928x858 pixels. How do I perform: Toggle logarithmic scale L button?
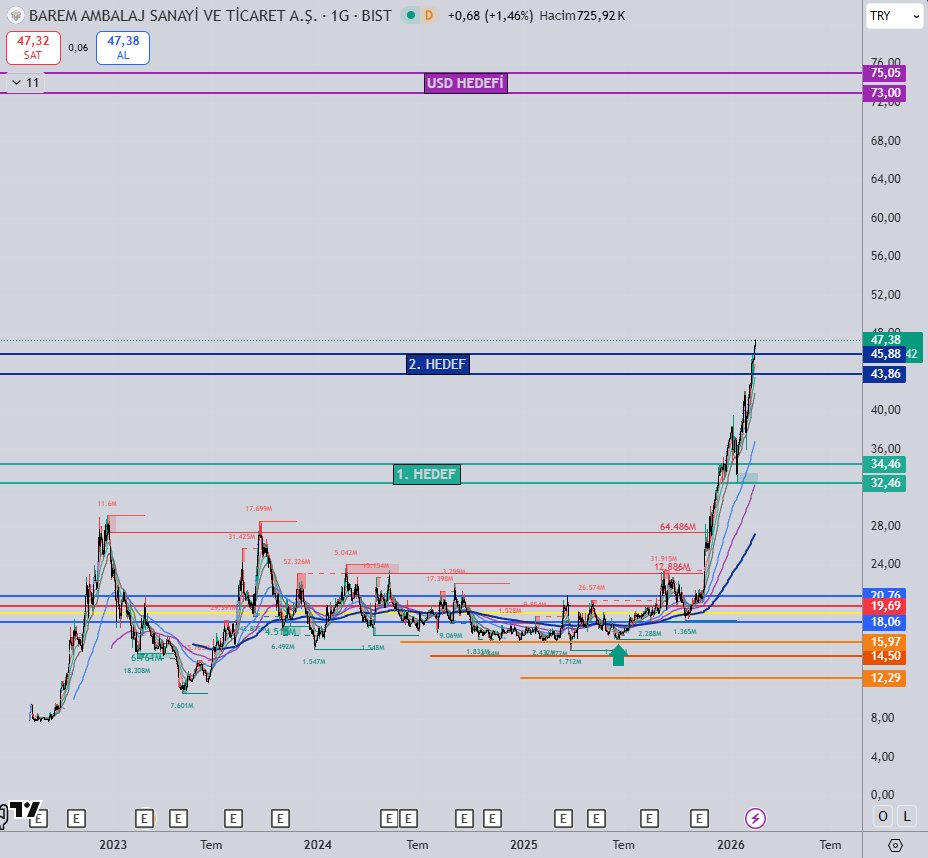coord(906,817)
